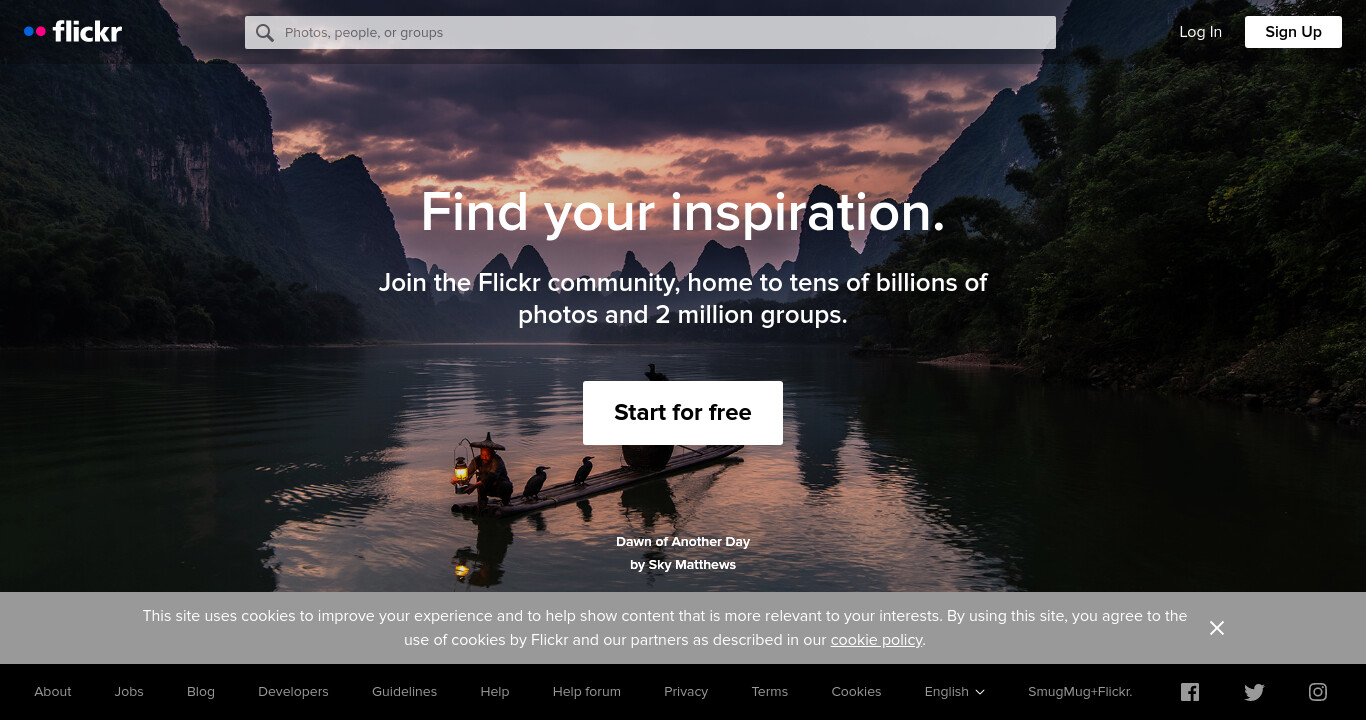Viewport: 1366px width, 720px height.
Task: Click the search magnifier icon
Action: click(x=265, y=33)
